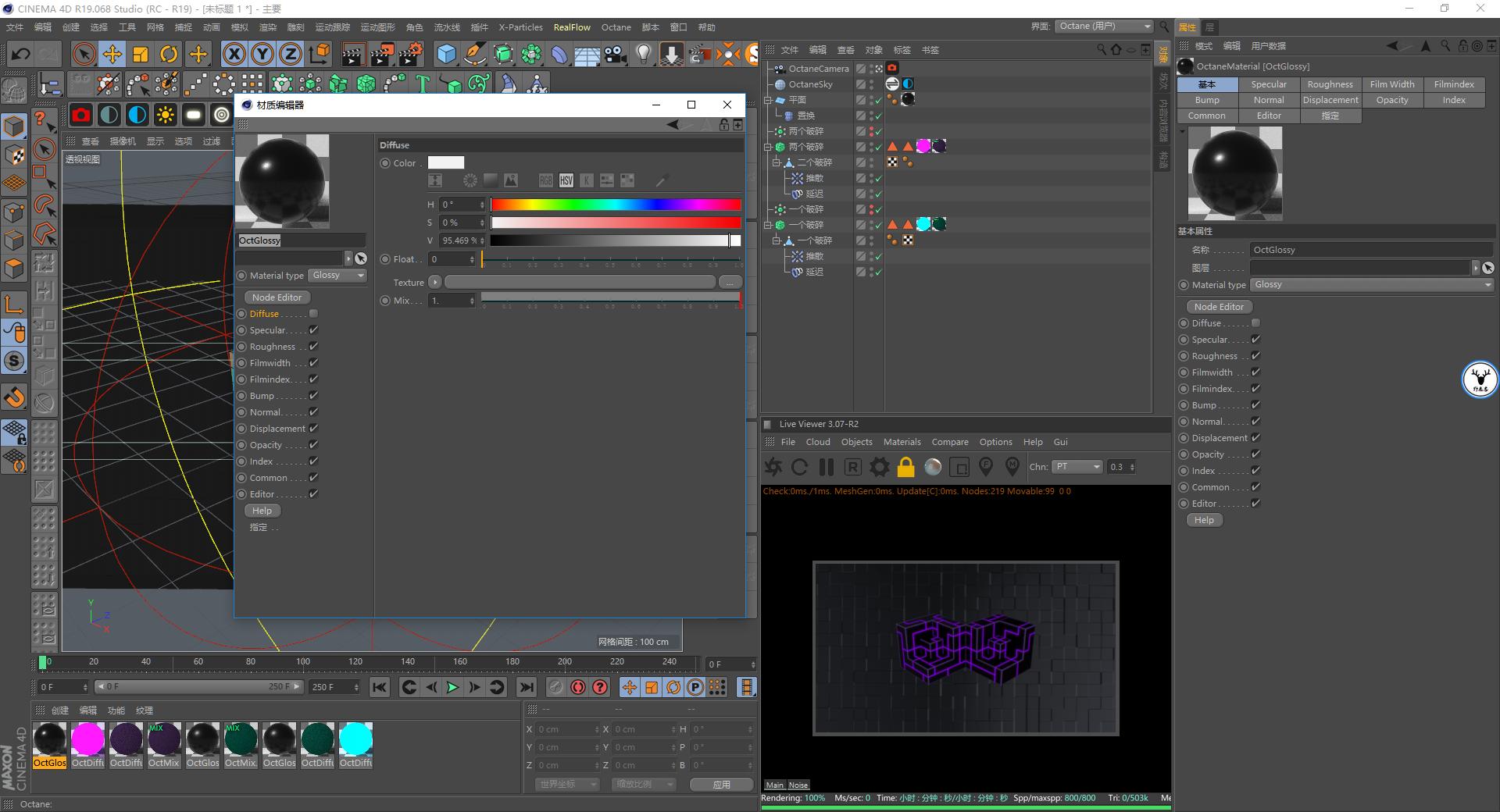Screen dimensions: 1500x812
Task: Pause rendering in the Live Viewer
Action: [x=826, y=467]
